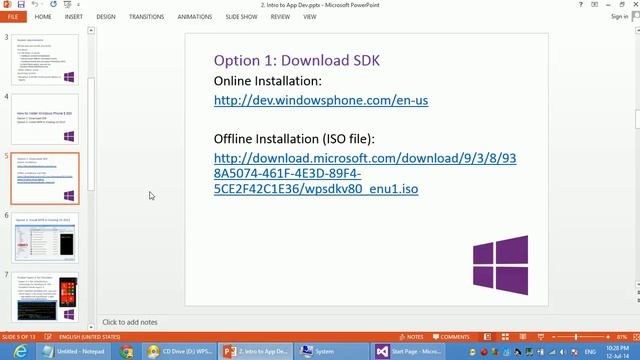The height and width of the screenshot is (360, 640).
Task: Switch to CD Drive (D:) window in taskbar
Action: (180, 351)
